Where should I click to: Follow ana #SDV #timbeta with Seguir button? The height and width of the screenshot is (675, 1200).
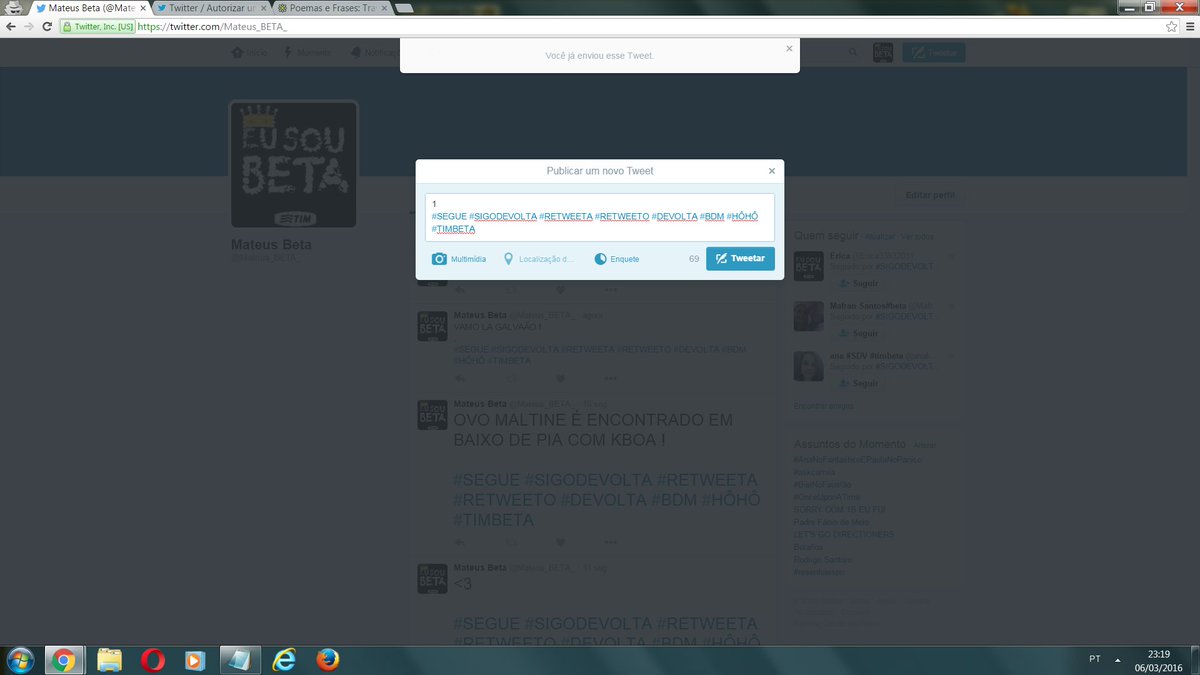(858, 383)
